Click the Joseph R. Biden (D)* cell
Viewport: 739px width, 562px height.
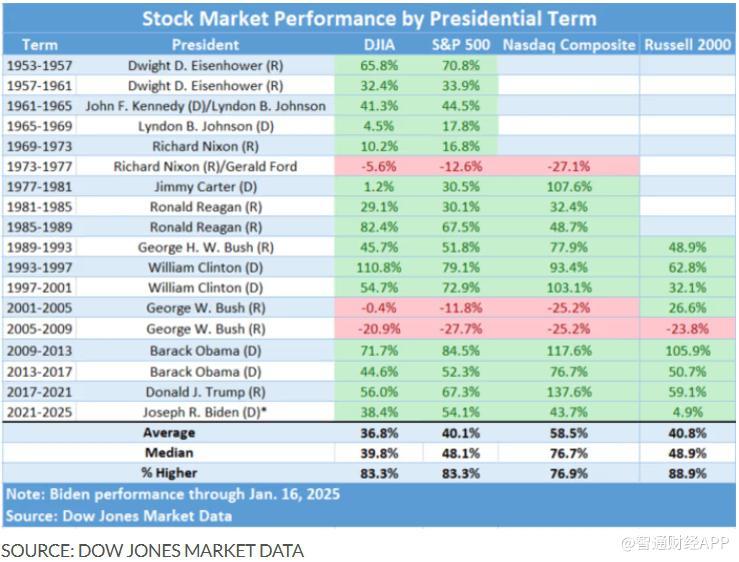click(205, 410)
